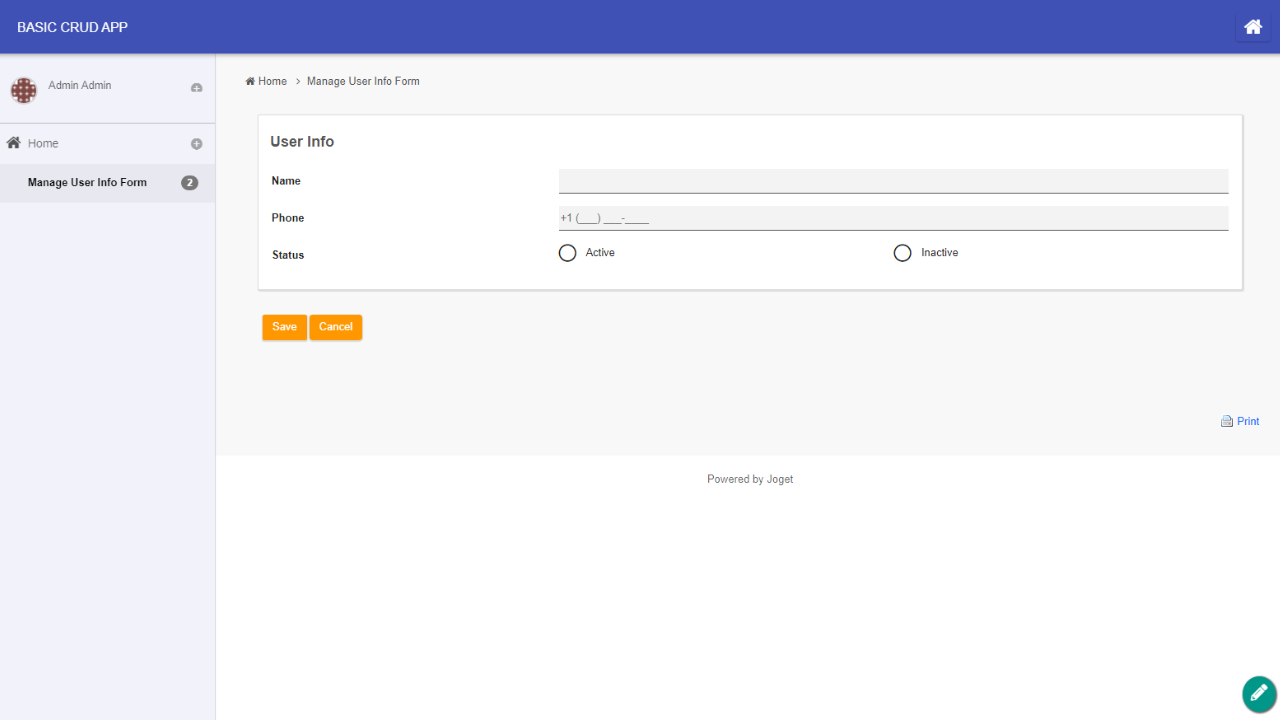
Task: Click the Print link text
Action: [x=1248, y=422]
